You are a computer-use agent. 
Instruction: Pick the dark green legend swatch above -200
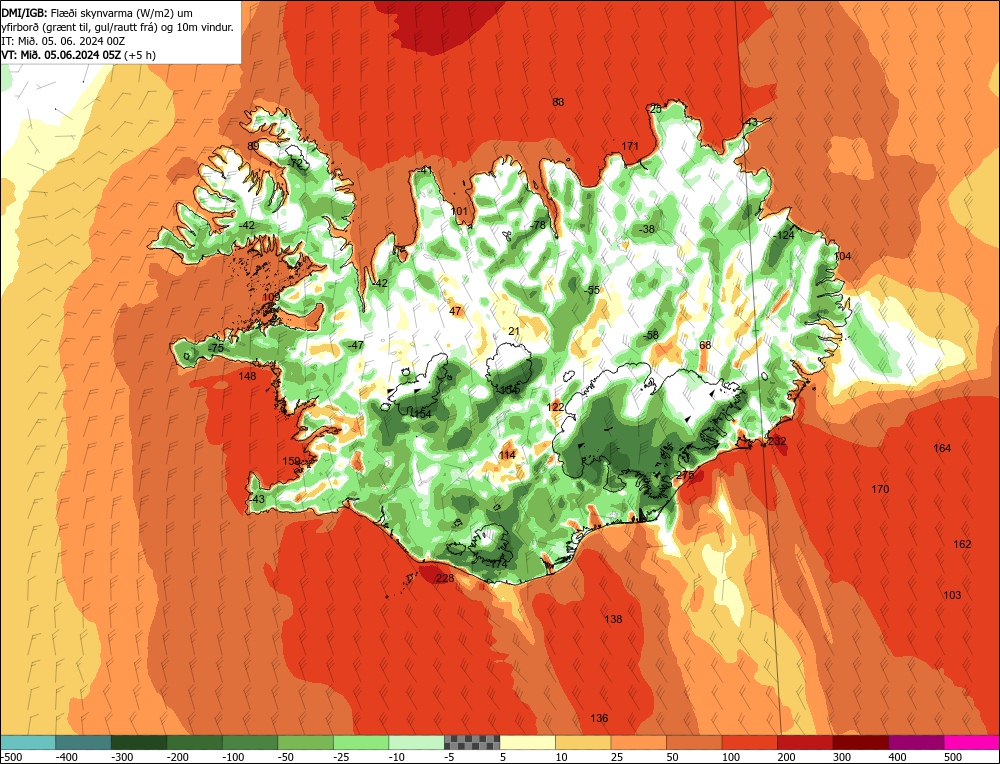(x=195, y=742)
